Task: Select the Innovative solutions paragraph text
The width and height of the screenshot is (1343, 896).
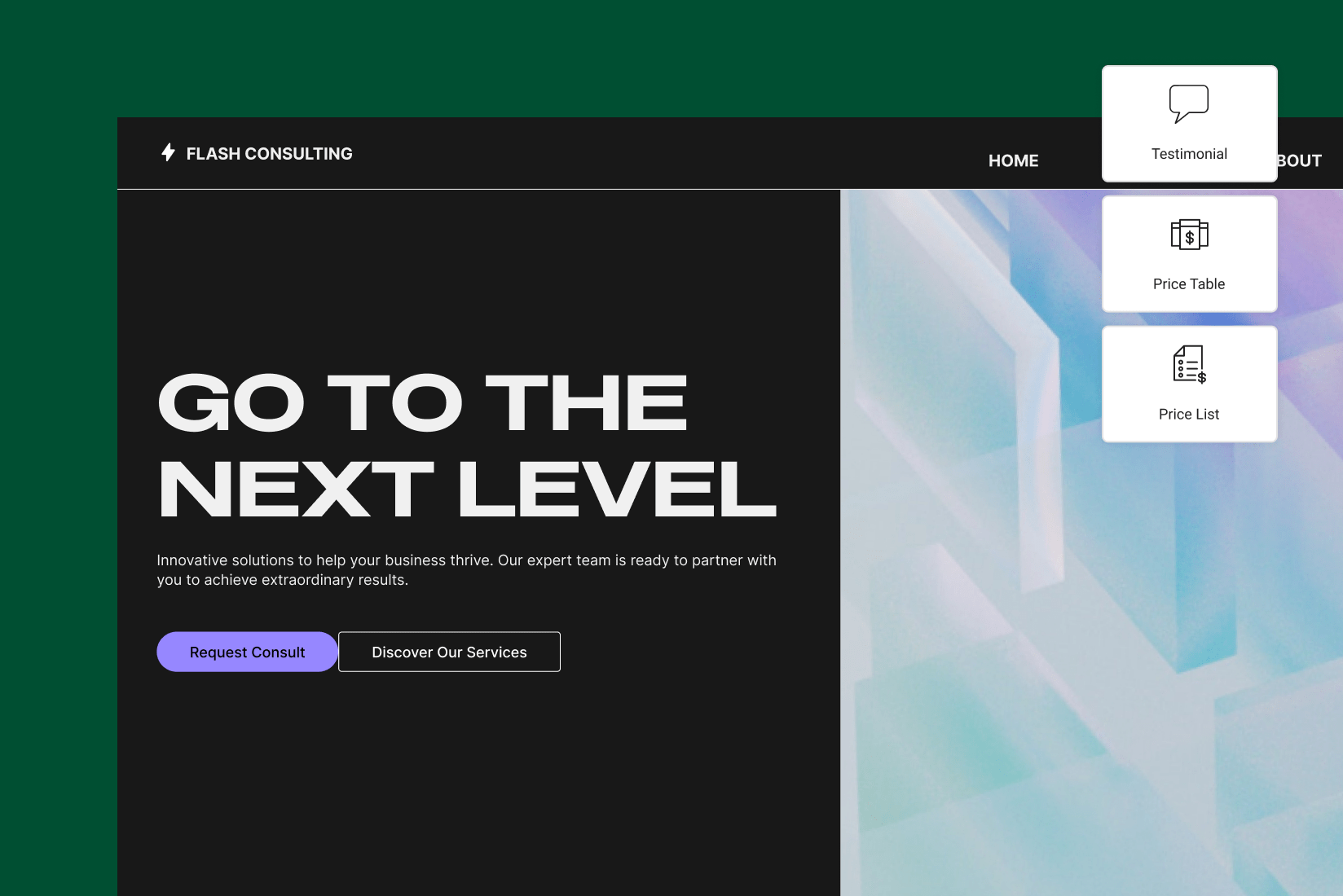Action: (466, 570)
